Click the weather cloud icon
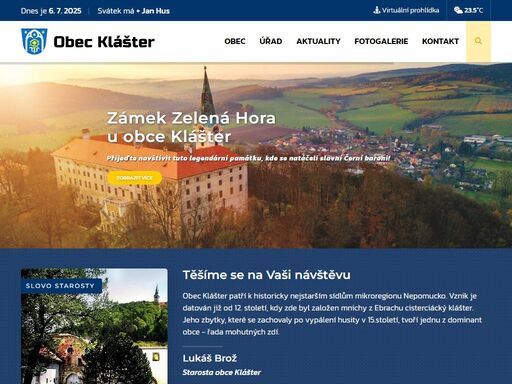Image resolution: width=512 pixels, height=384 pixels. point(458,10)
